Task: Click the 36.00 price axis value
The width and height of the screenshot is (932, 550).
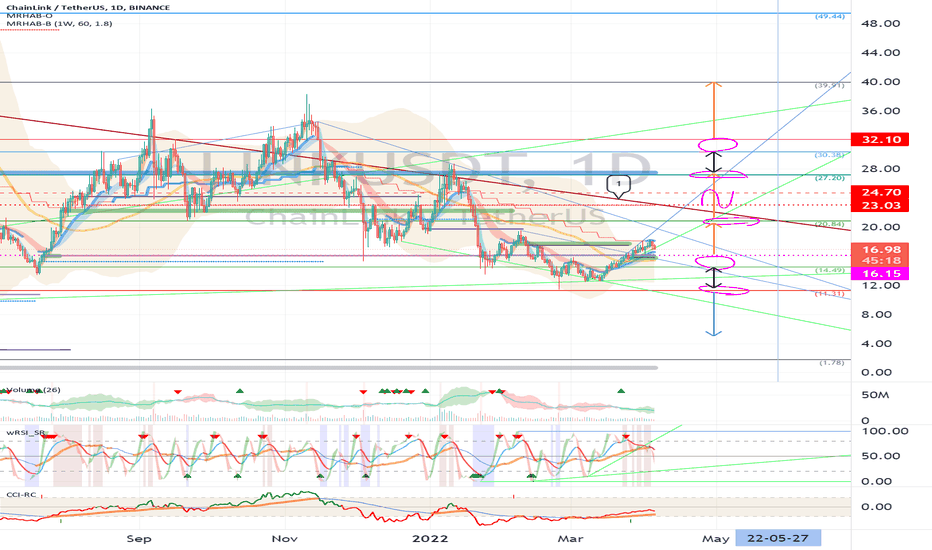Action: (880, 111)
